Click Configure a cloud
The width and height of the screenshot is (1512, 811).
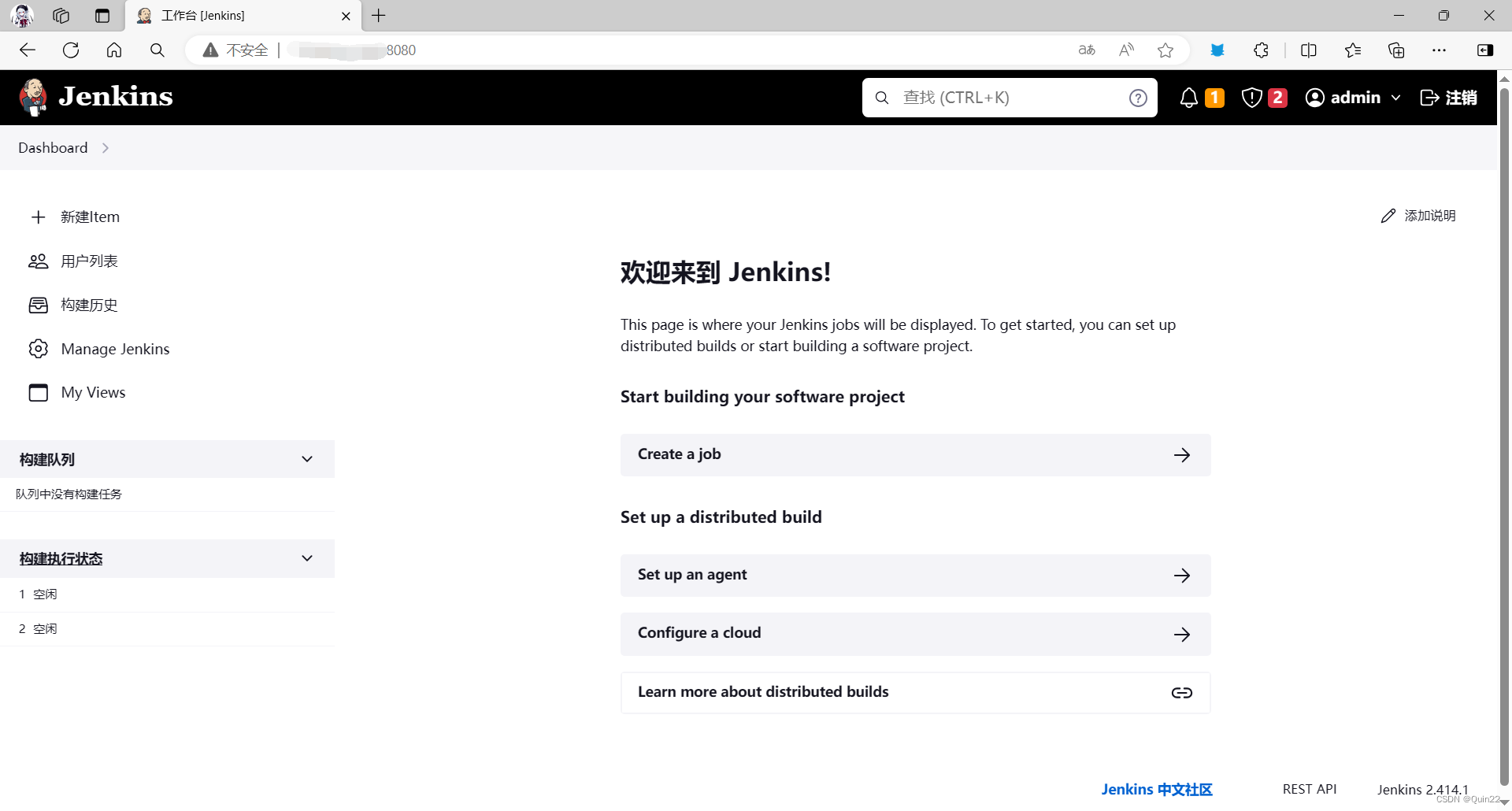pos(915,635)
